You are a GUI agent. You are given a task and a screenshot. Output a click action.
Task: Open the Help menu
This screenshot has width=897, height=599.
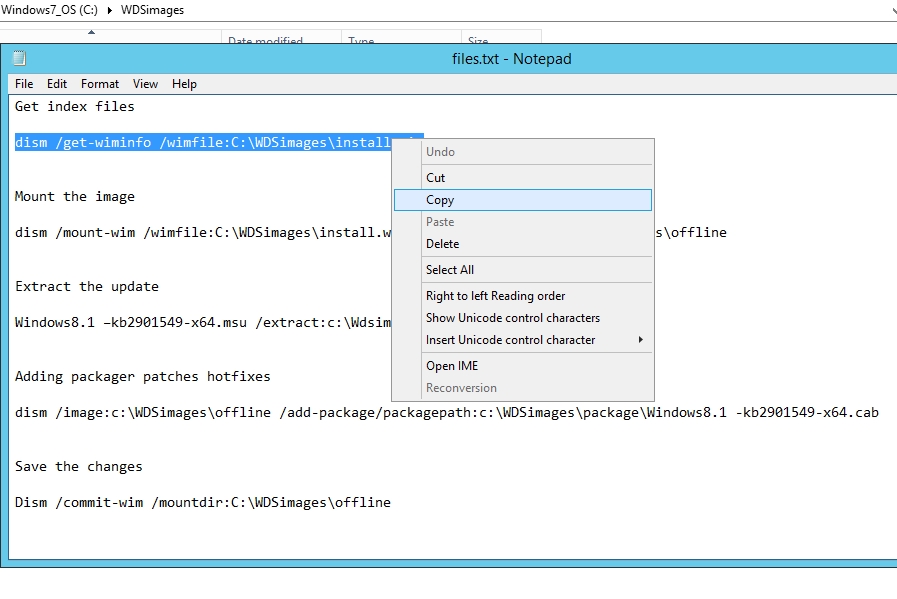point(184,84)
